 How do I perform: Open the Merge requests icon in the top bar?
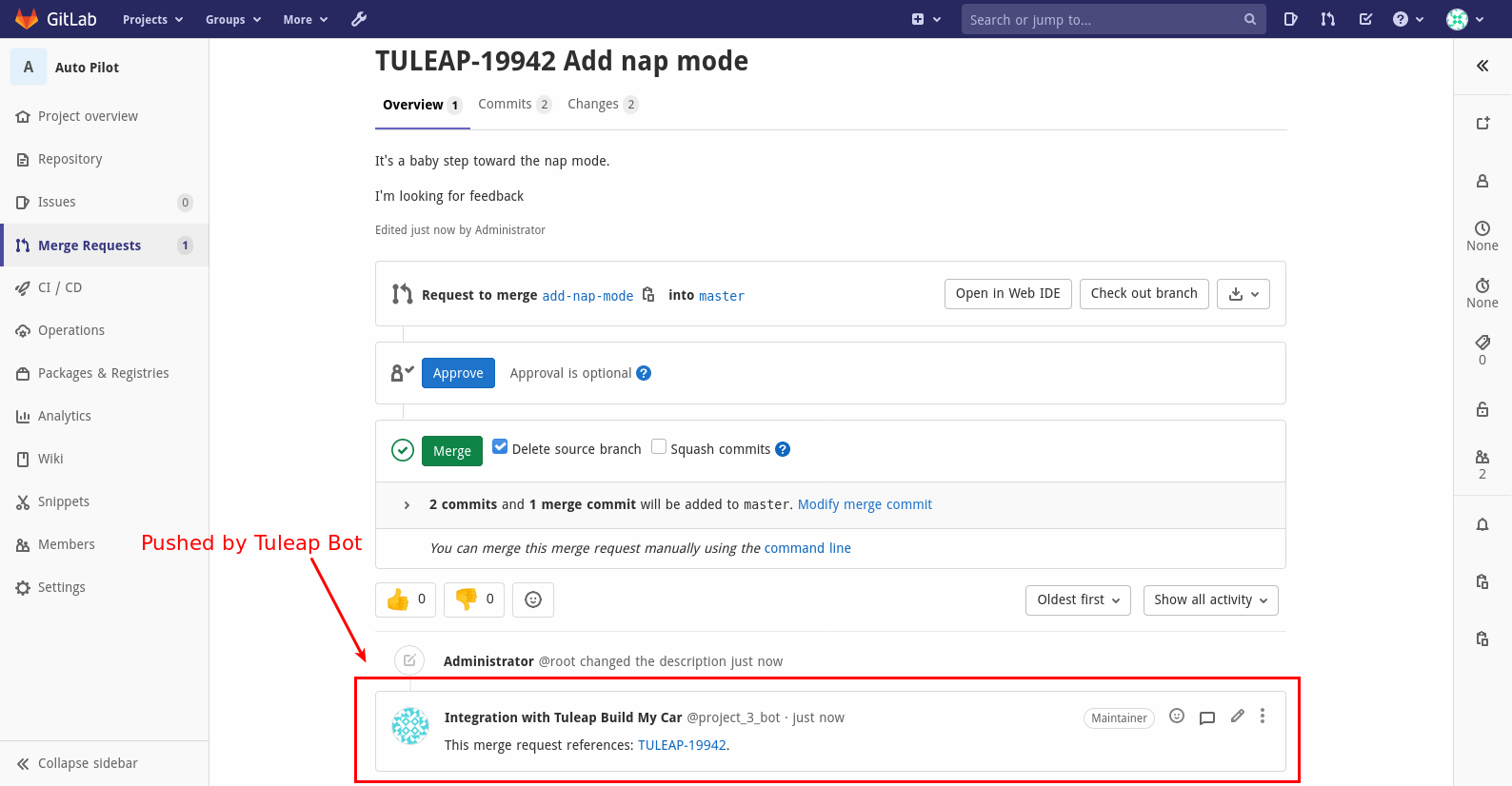[1328, 19]
